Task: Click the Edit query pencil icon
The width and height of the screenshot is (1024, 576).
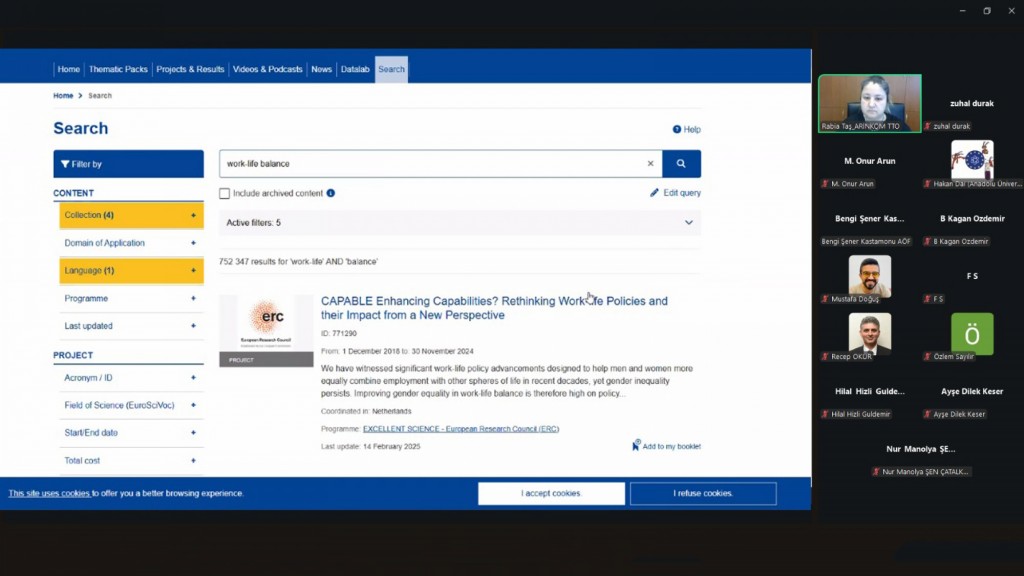Action: click(x=654, y=193)
